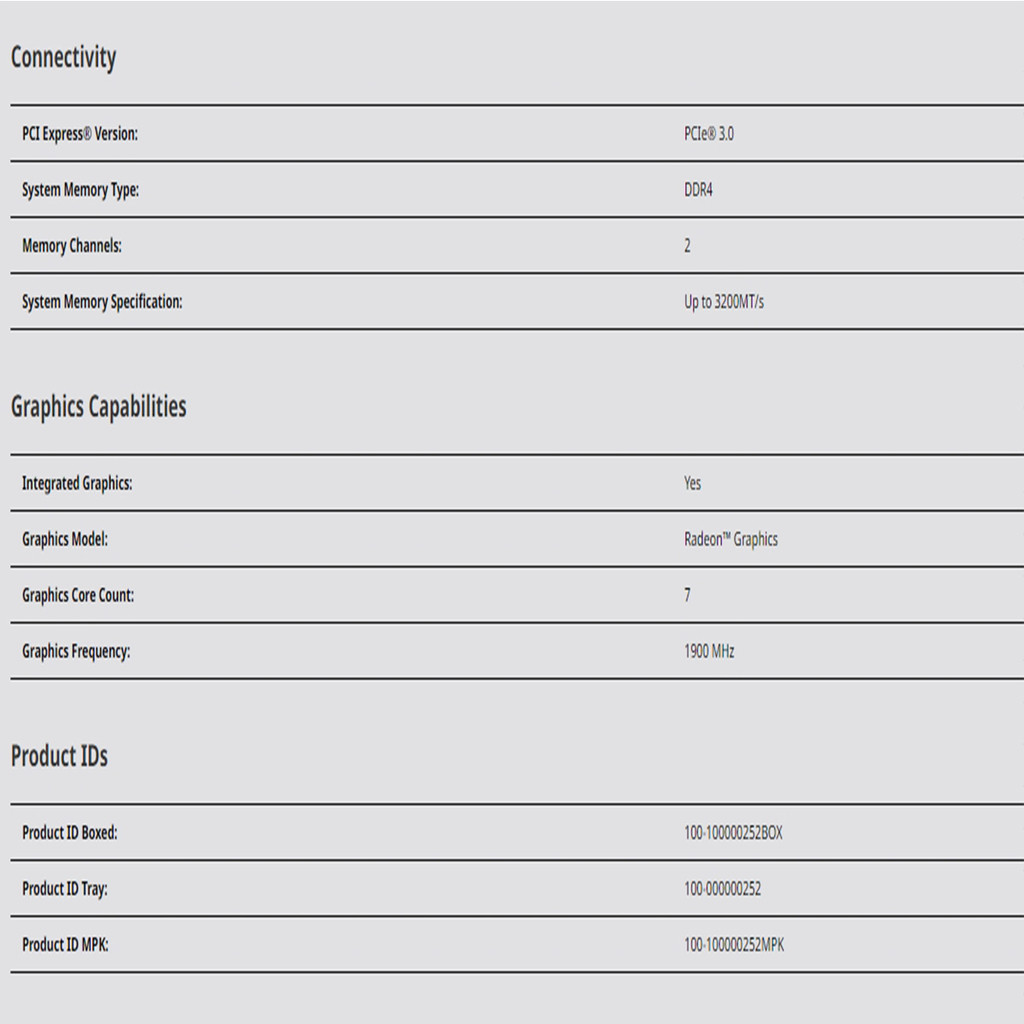The image size is (1024, 1024).
Task: Select the System Memory Specification label
Action: click(102, 302)
